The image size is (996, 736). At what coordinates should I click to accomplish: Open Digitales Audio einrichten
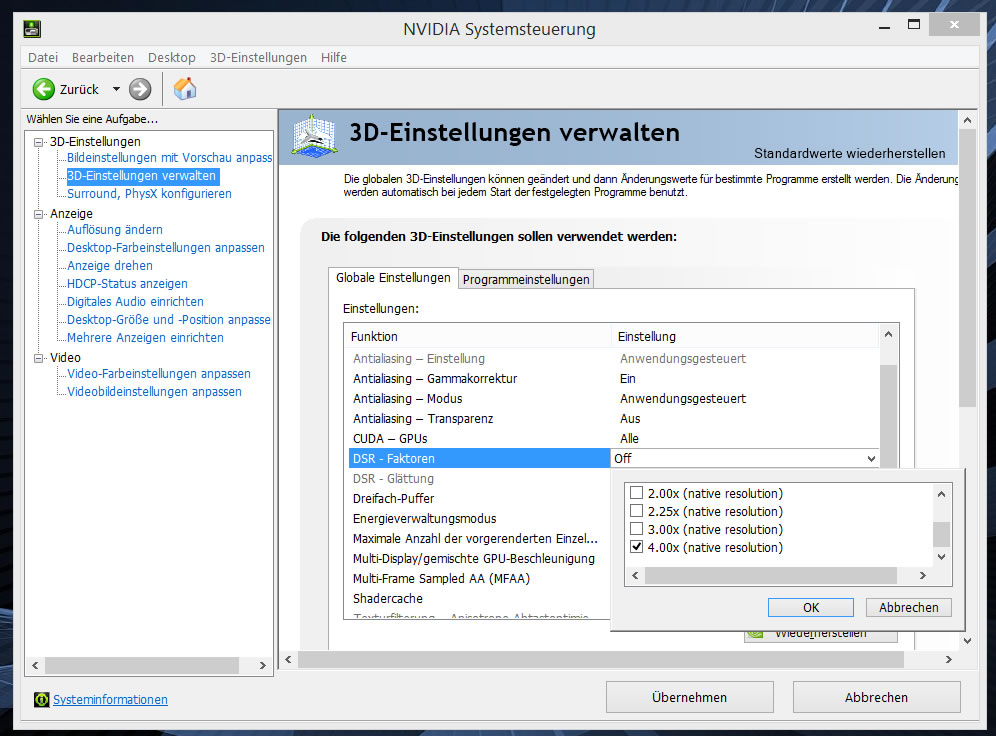click(x=135, y=302)
